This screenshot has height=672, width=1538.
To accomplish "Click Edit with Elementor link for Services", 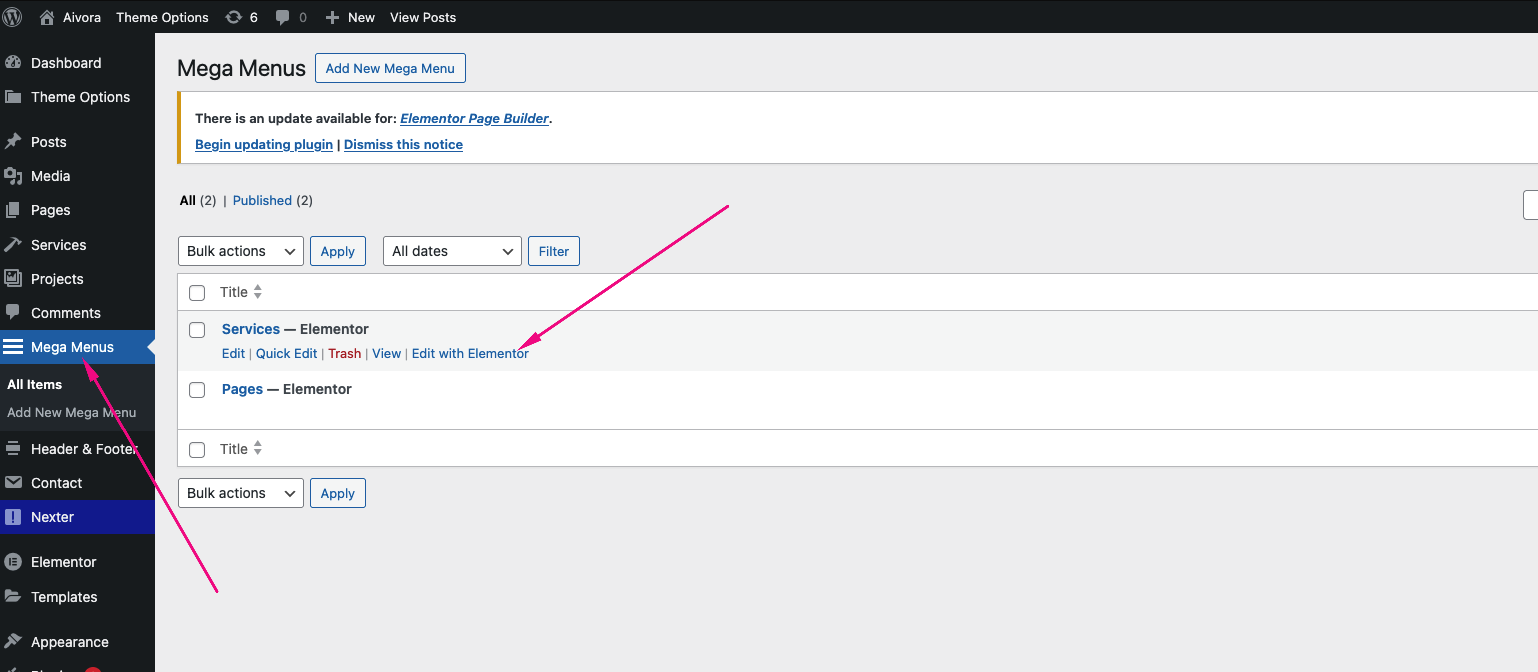I will coord(470,353).
